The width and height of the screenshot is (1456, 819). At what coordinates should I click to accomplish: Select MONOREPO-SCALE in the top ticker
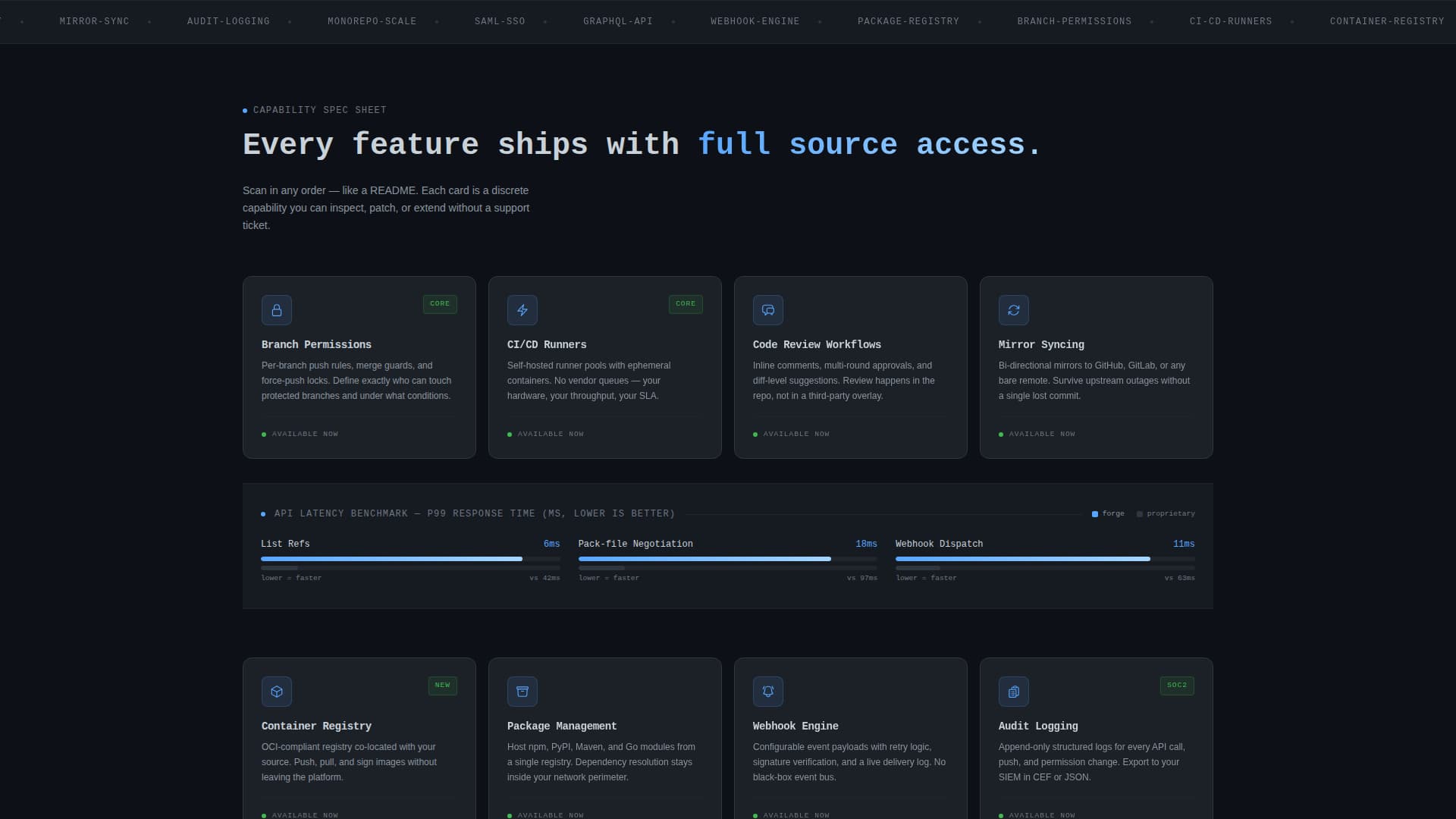pyautogui.click(x=372, y=21)
